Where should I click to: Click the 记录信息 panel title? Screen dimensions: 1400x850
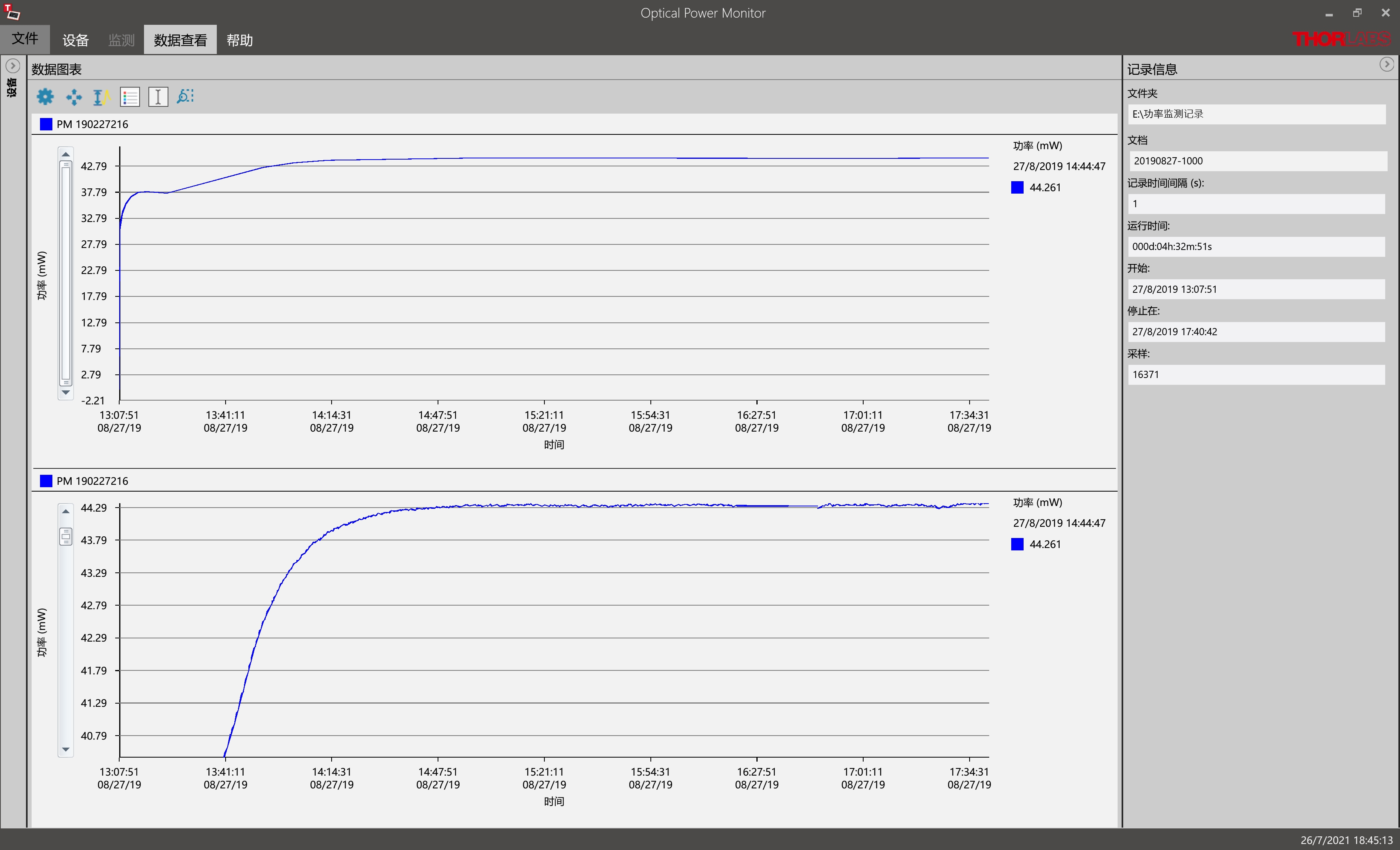click(1152, 69)
